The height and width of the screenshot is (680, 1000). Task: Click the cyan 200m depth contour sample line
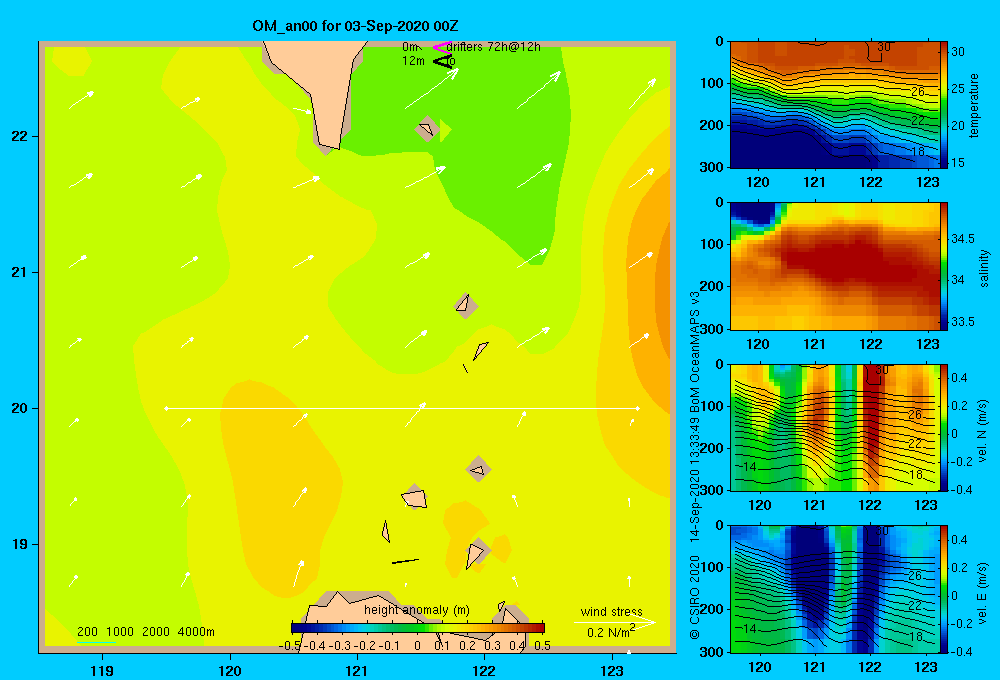coord(96,642)
